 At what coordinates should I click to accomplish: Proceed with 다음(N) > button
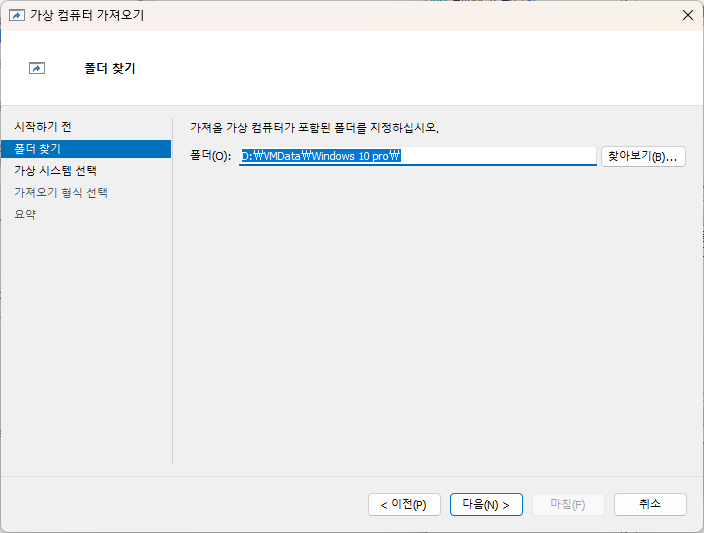point(486,504)
